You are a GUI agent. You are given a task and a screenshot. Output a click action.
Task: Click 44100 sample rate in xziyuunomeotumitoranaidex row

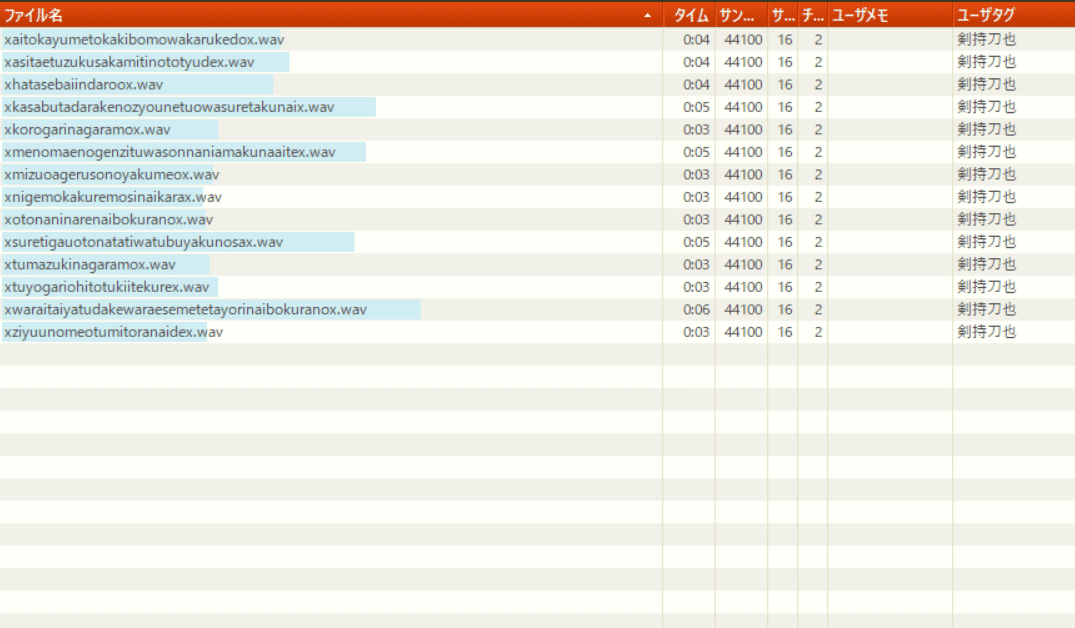[x=743, y=333]
